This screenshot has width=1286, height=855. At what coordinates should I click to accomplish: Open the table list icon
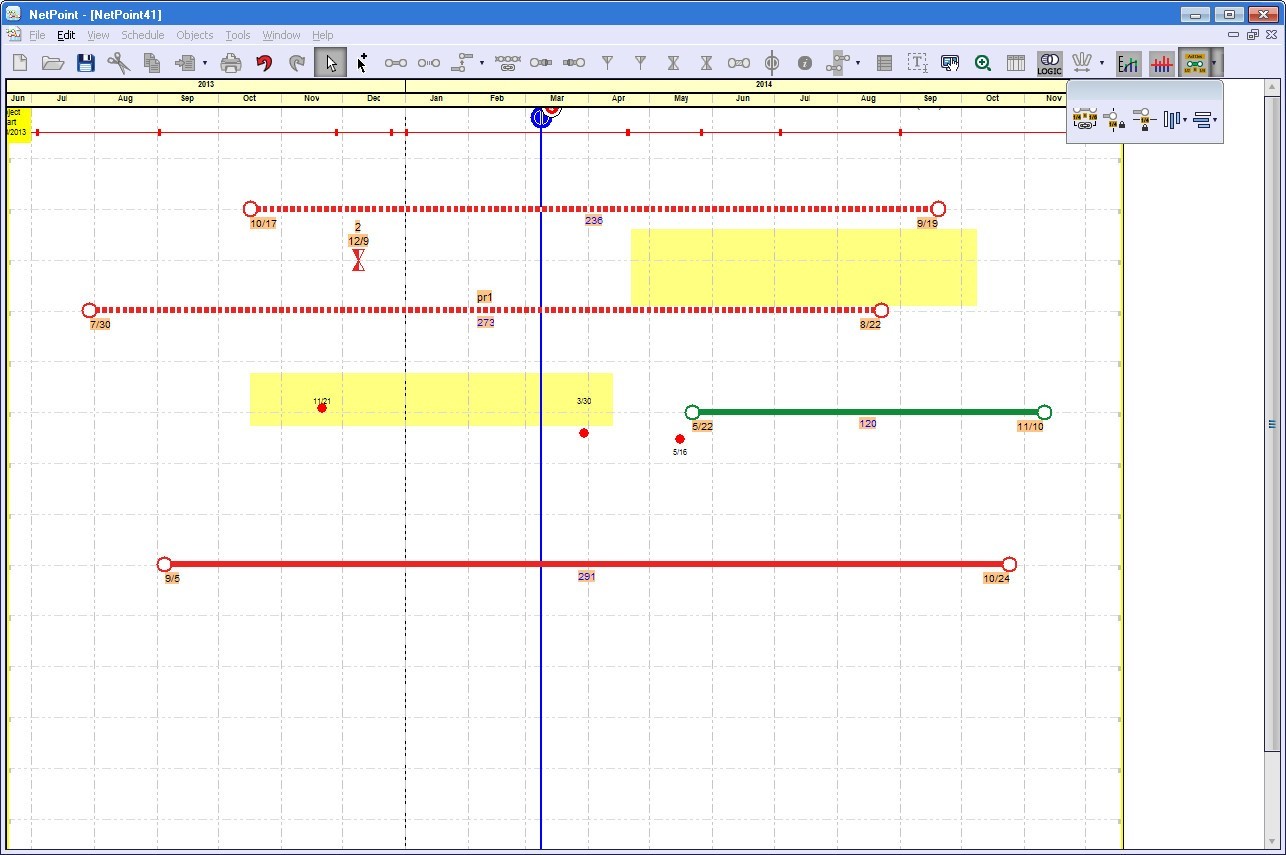(x=884, y=63)
